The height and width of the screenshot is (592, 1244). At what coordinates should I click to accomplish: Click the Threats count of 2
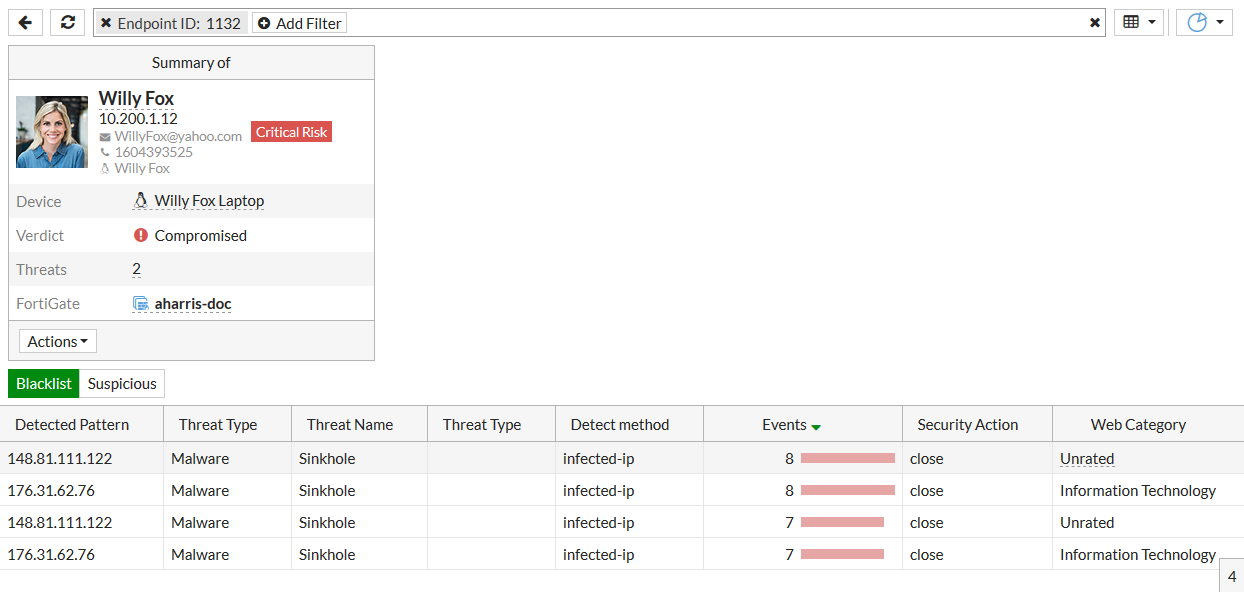pos(136,270)
